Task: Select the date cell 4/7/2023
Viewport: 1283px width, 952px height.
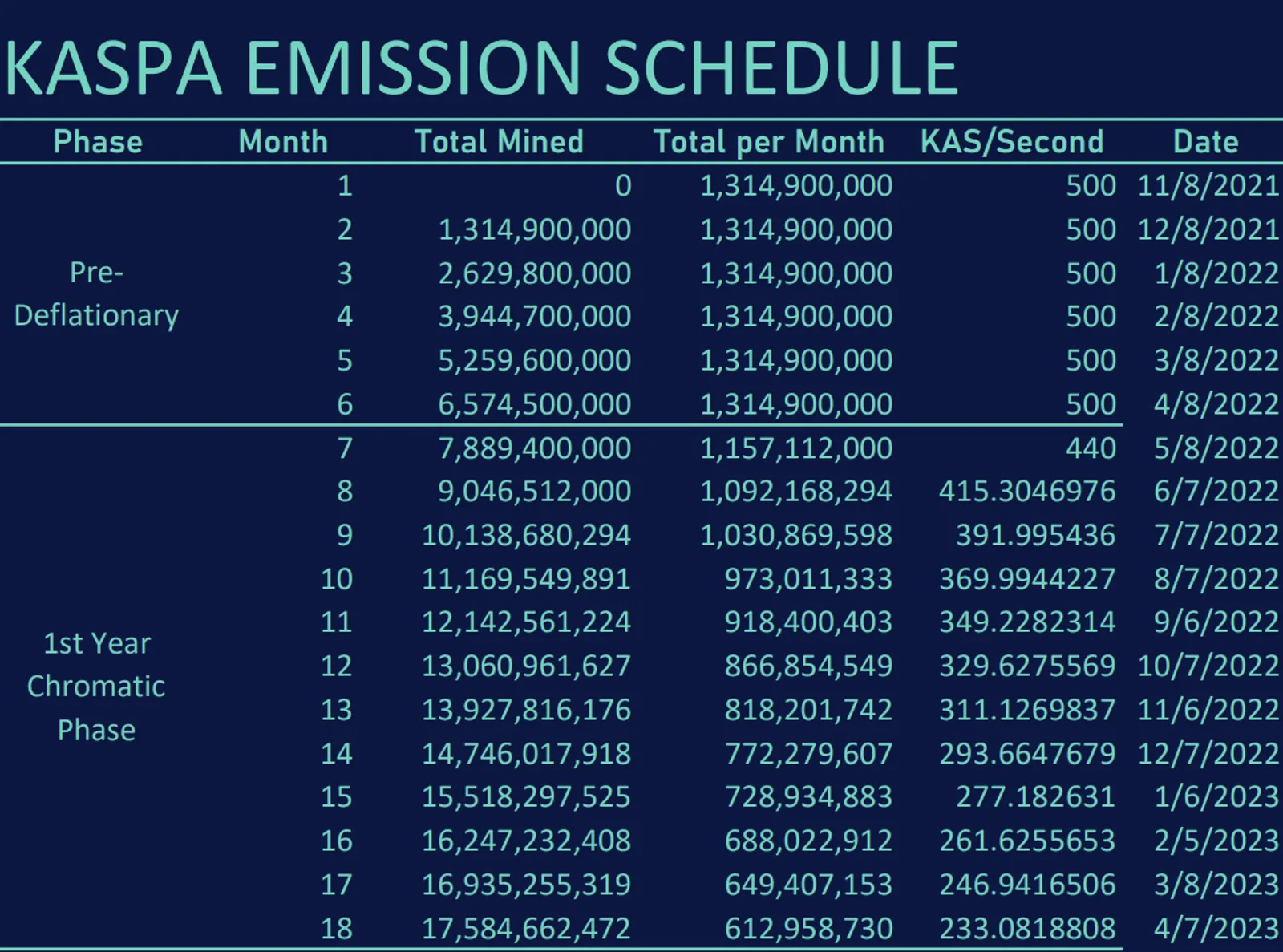Action: pos(1216,928)
